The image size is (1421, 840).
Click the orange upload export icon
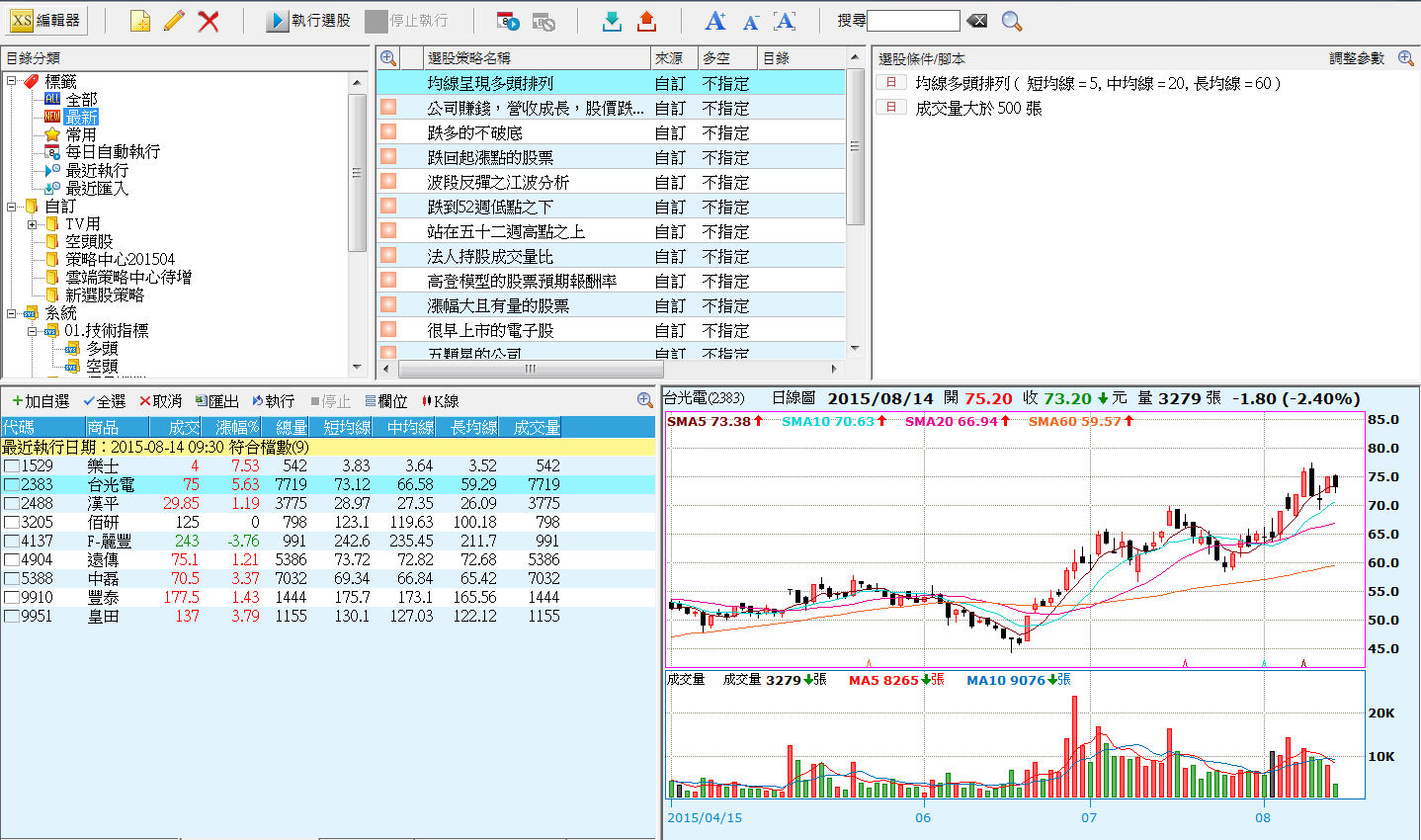click(x=646, y=21)
